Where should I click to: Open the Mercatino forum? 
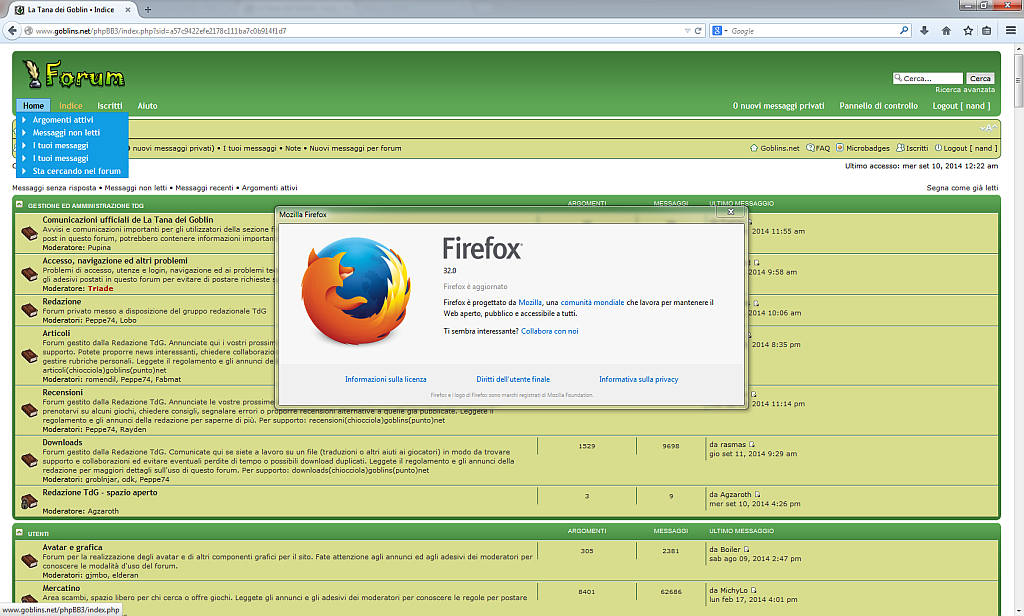(x=61, y=589)
